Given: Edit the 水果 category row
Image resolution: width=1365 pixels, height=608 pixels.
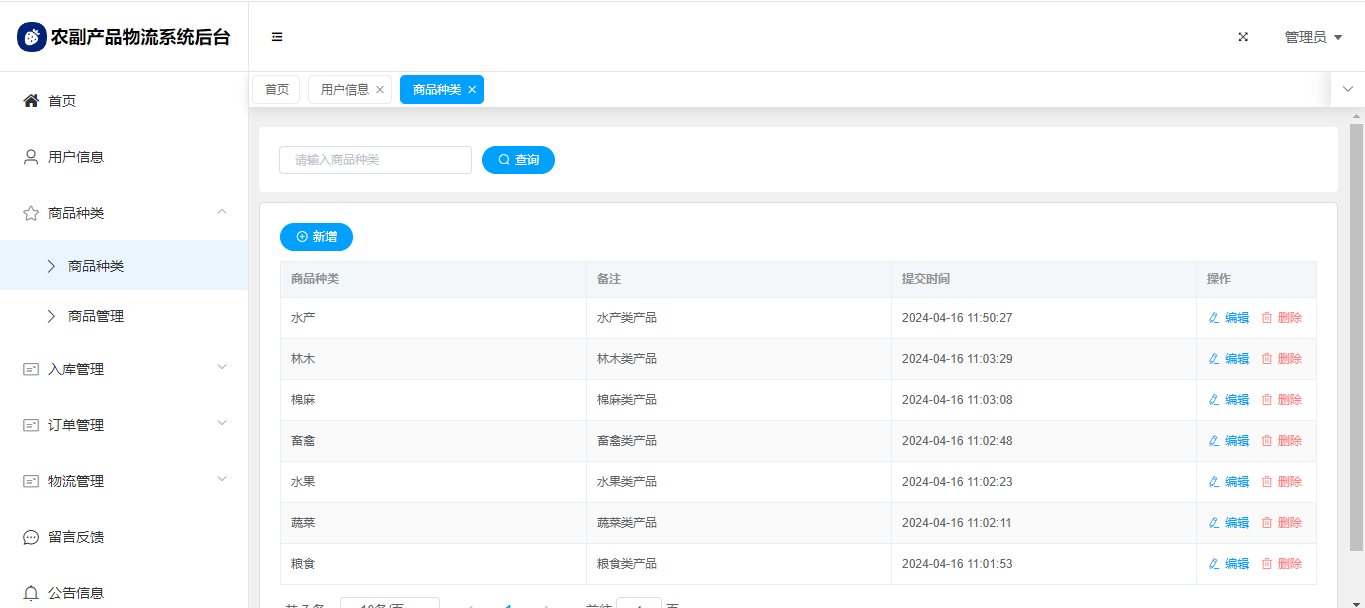Looking at the screenshot, I should click(1229, 482).
